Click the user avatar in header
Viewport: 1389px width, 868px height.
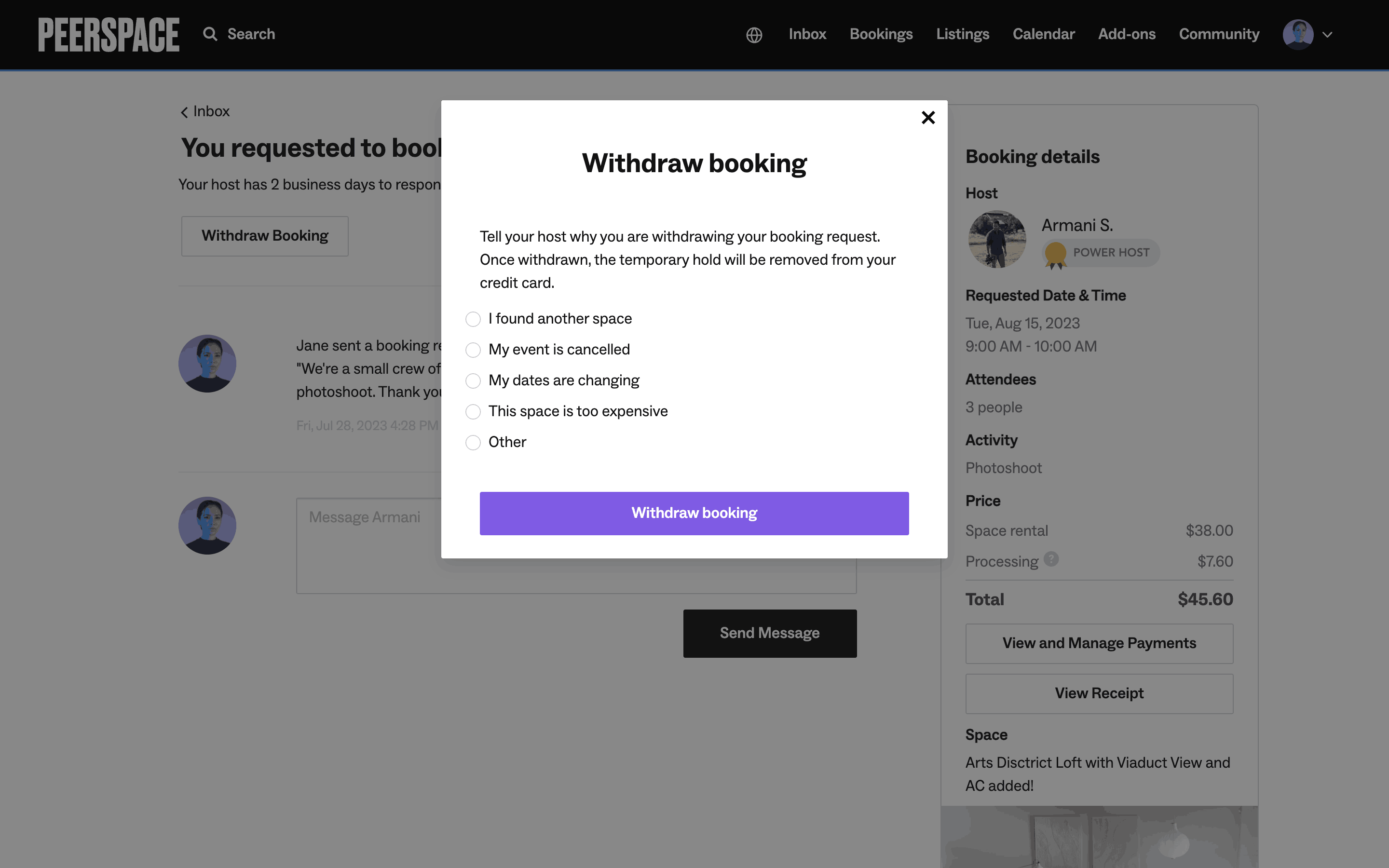(x=1298, y=34)
